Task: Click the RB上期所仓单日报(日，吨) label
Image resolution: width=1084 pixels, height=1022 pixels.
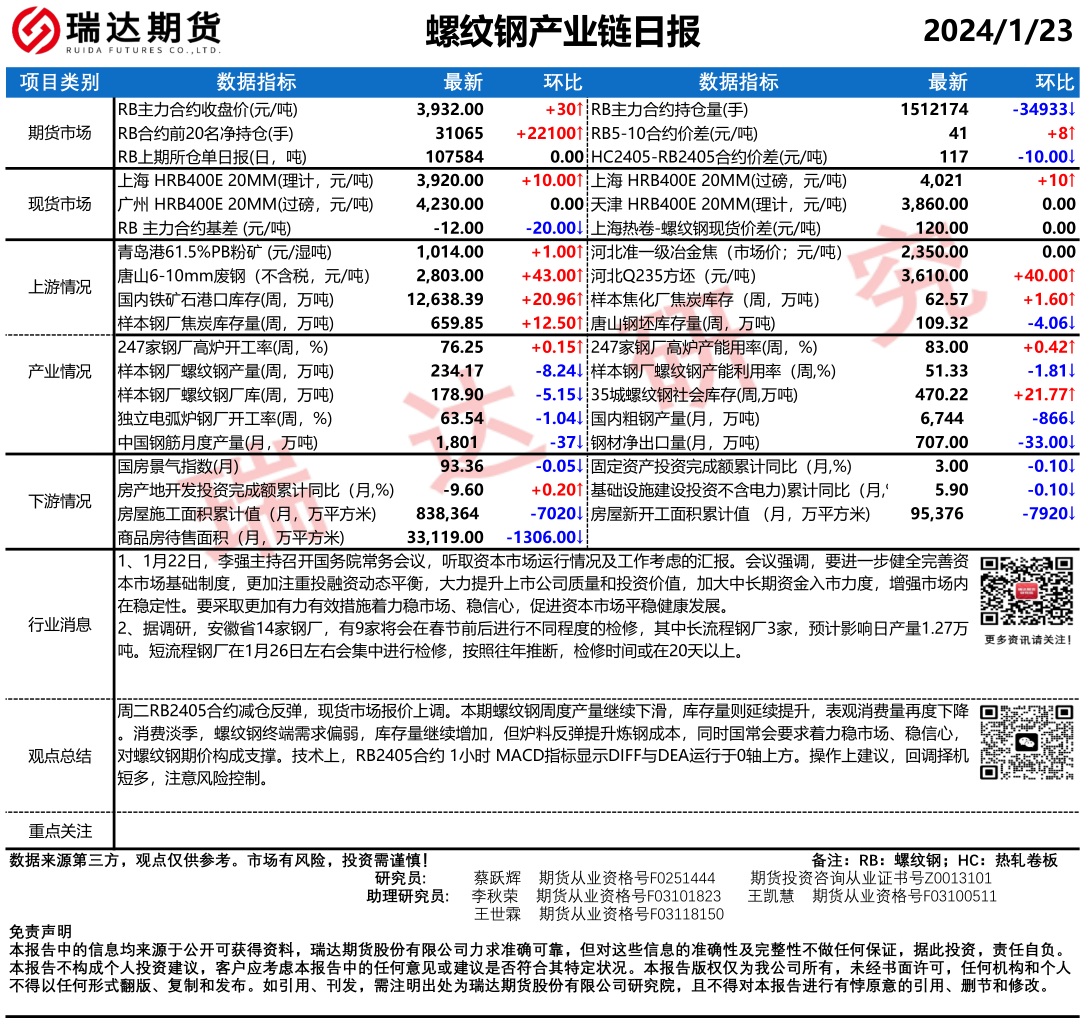Action: pos(212,157)
